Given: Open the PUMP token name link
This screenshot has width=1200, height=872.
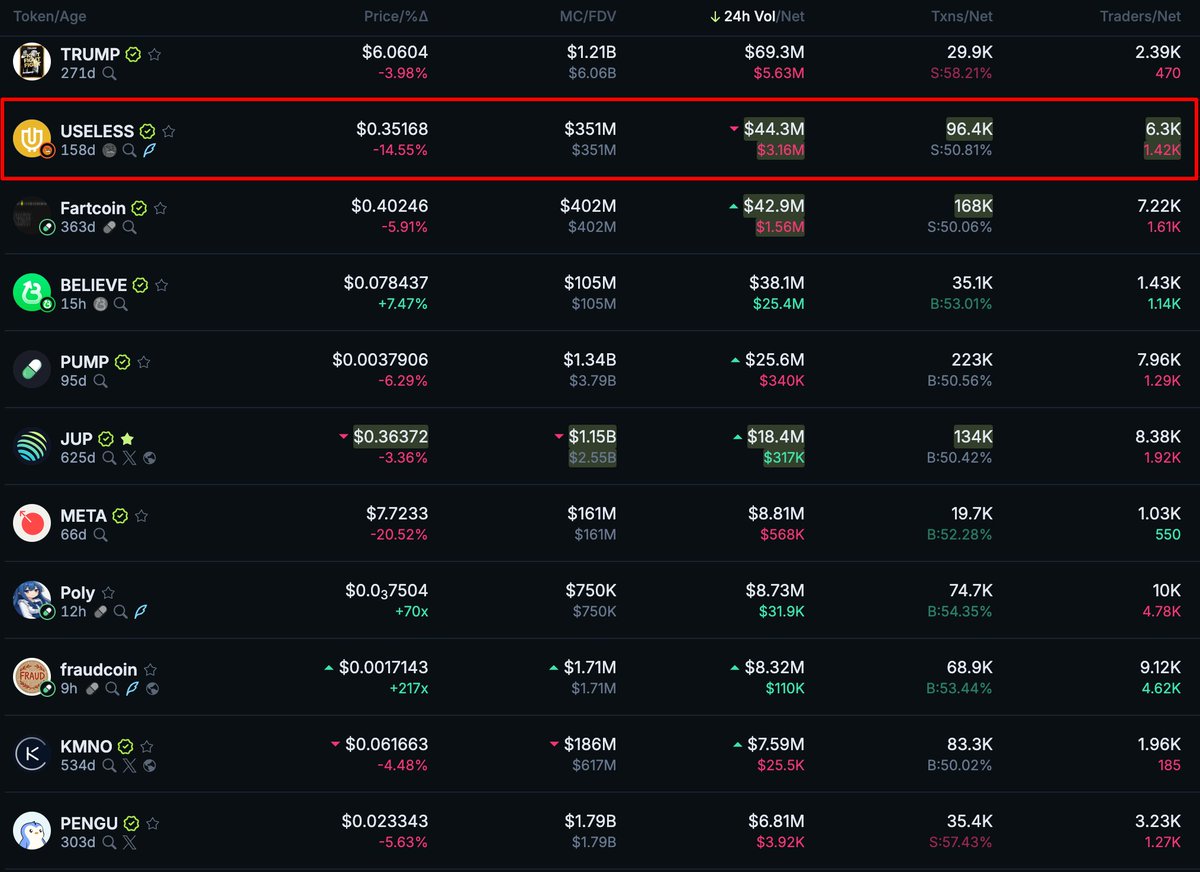Looking at the screenshot, I should pos(84,362).
